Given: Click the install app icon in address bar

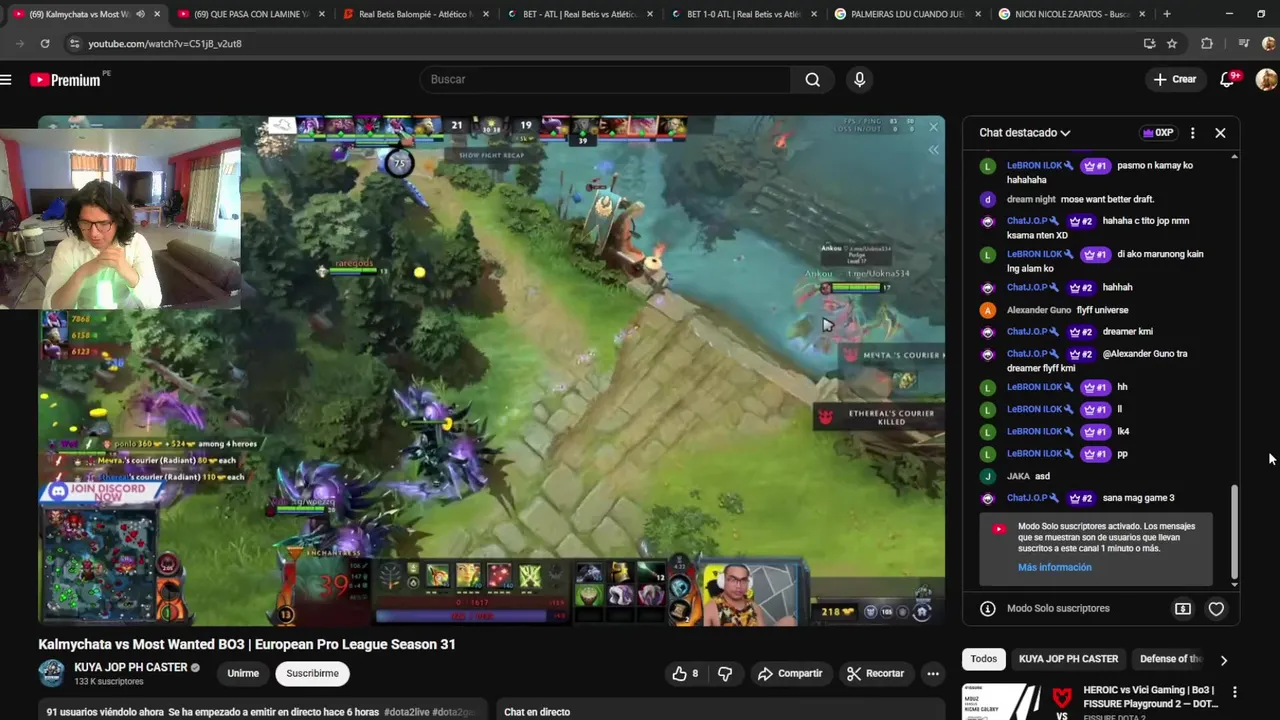Looking at the screenshot, I should tap(1149, 44).
